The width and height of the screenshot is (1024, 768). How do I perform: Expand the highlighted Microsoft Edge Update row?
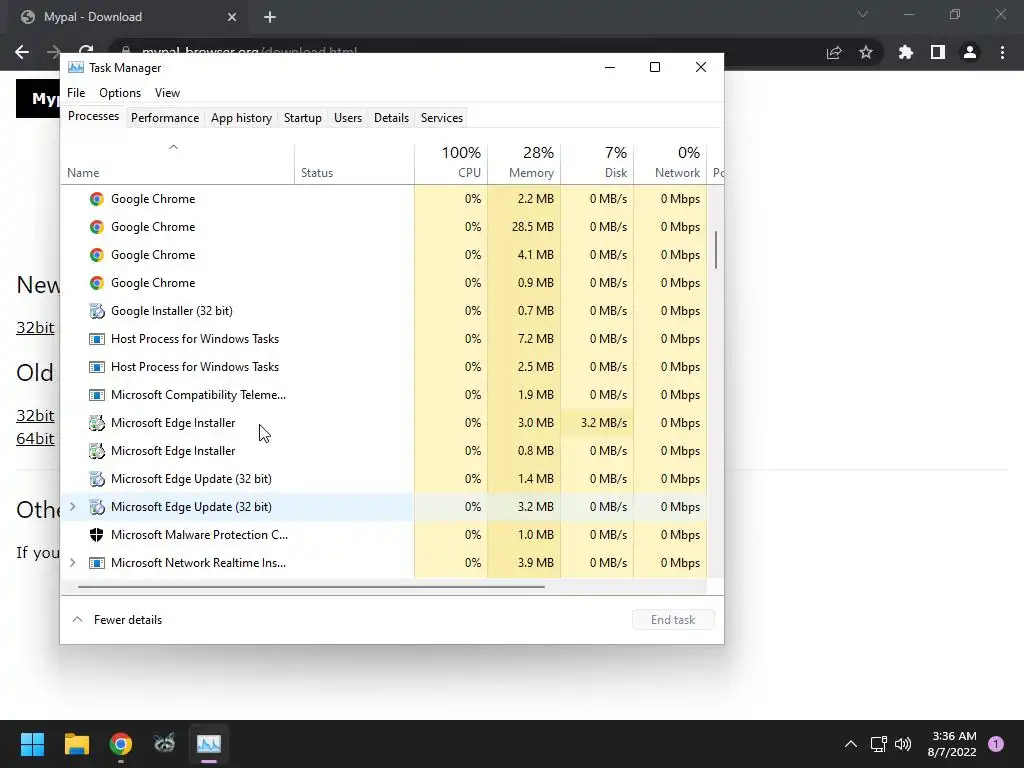pyautogui.click(x=72, y=507)
